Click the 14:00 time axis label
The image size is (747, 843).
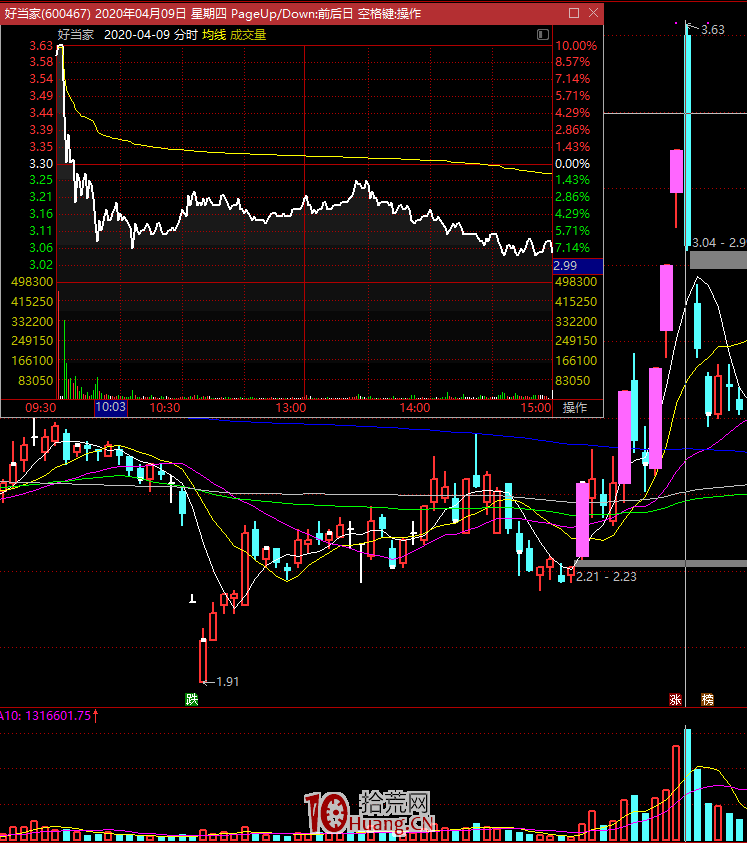pos(415,408)
